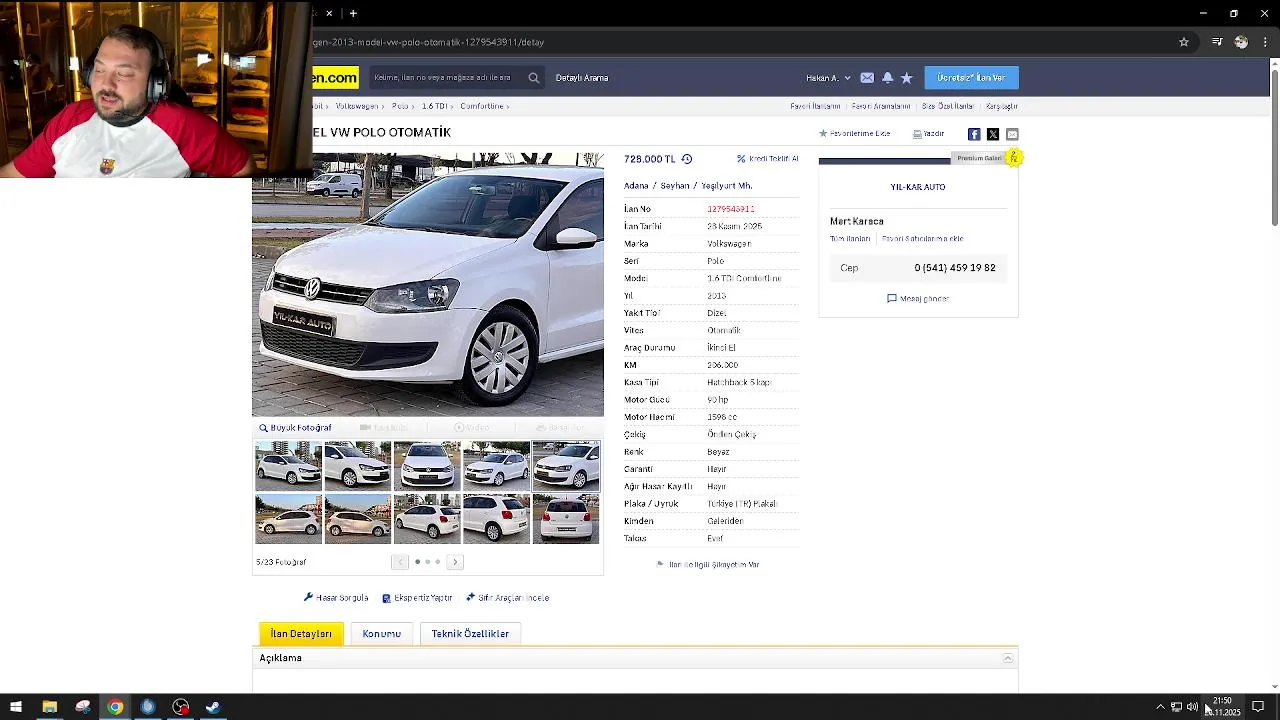Show hidden system tray icons
Viewport: 1280px width, 720px height.
[x=1160, y=707]
